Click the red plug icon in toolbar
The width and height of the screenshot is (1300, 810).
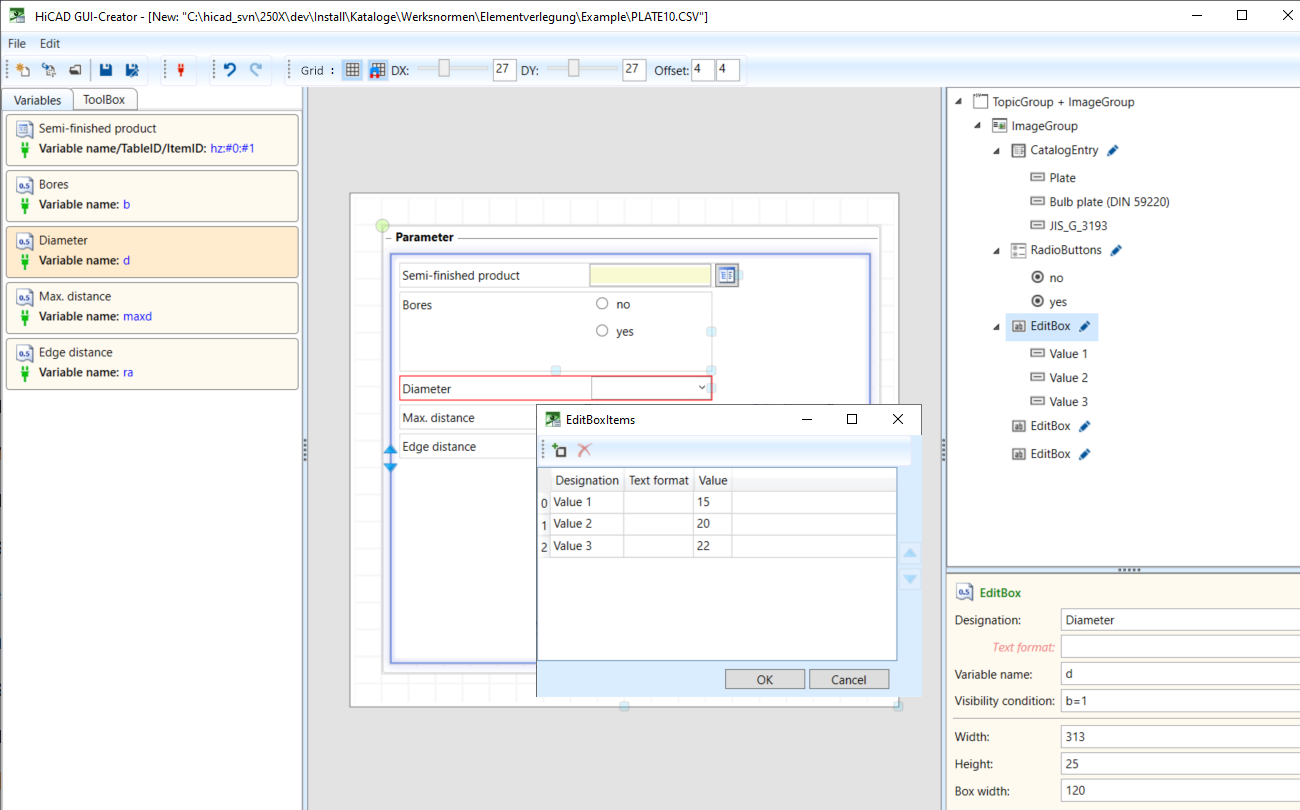(x=181, y=70)
